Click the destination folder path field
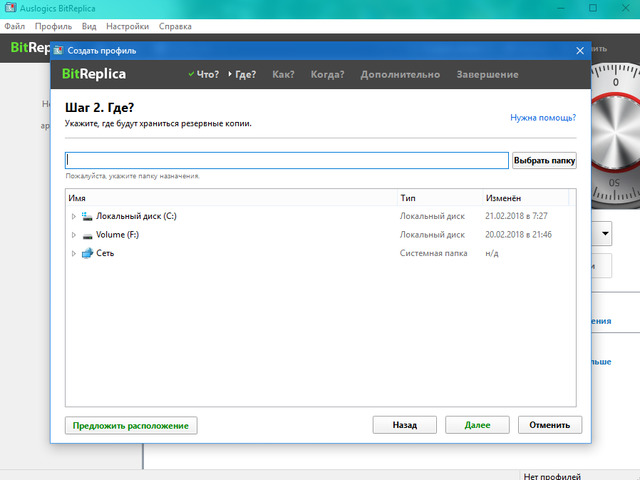The height and width of the screenshot is (480, 640). (286, 160)
